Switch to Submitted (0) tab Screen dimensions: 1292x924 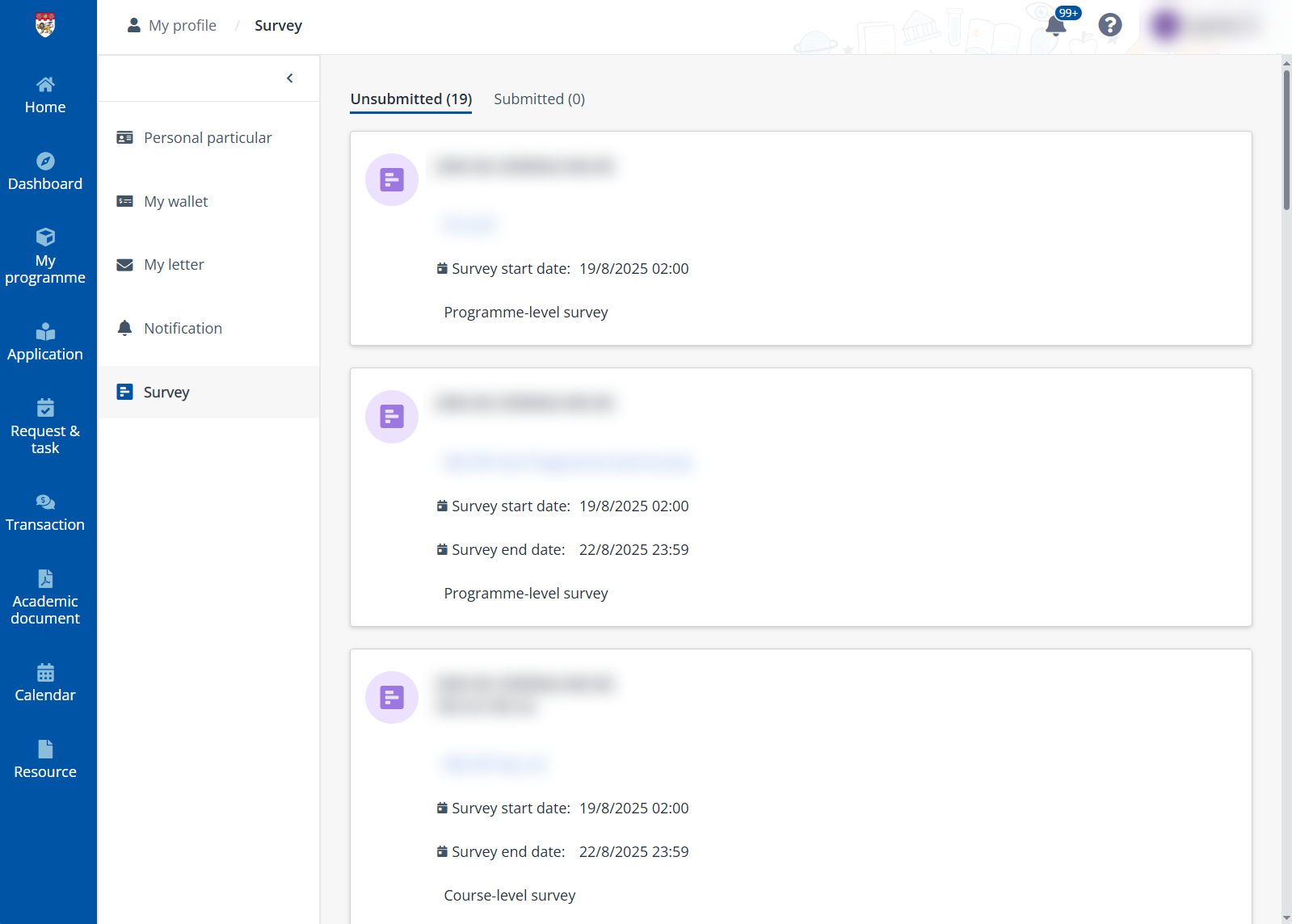(539, 99)
